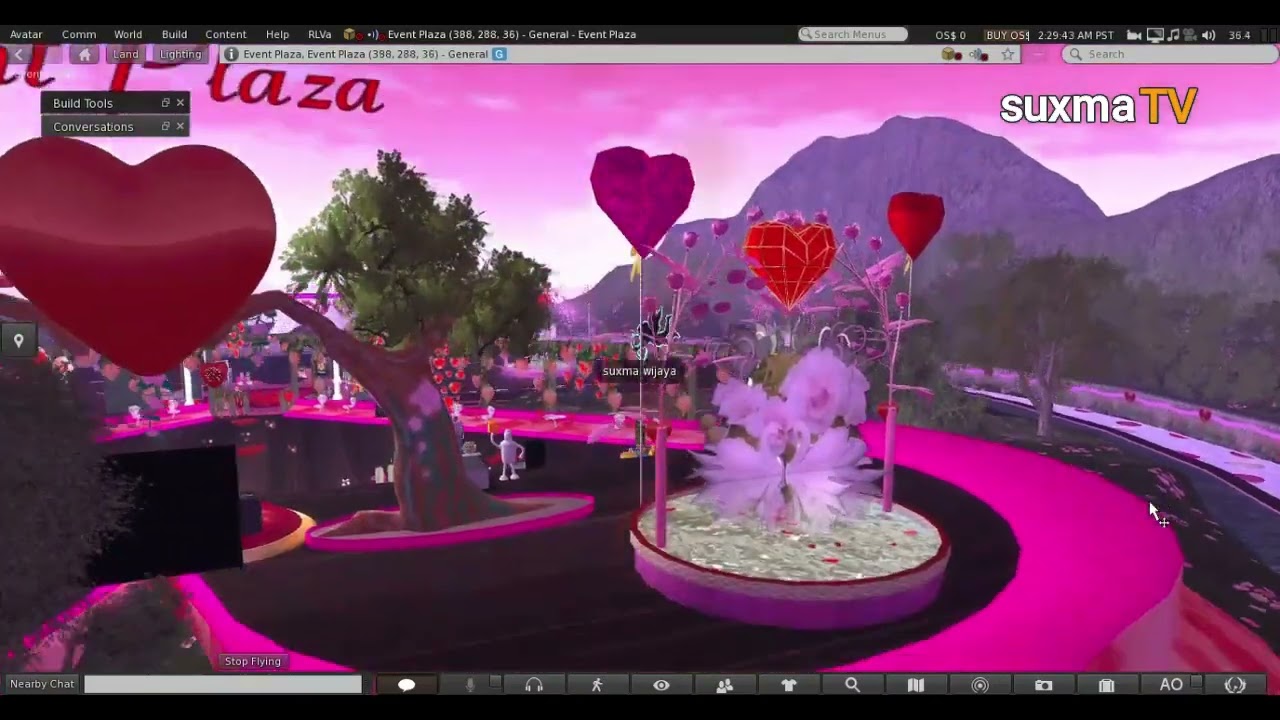Image resolution: width=1280 pixels, height=720 pixels.
Task: Click the Home button in navigation bar
Action: tap(84, 54)
